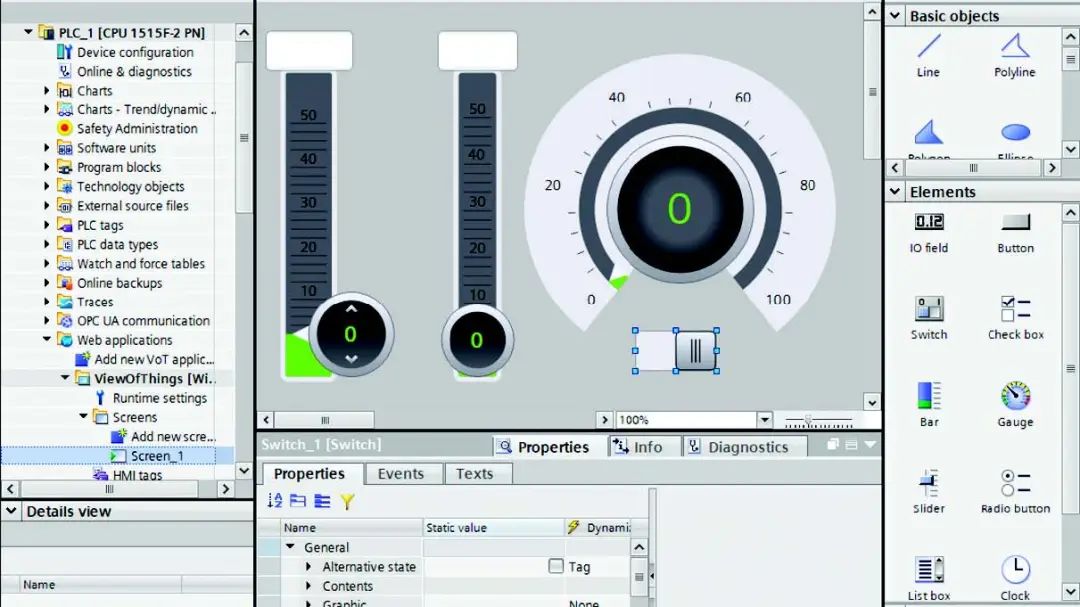Image resolution: width=1080 pixels, height=607 pixels.
Task: Click the Static value column header
Action: click(x=493, y=528)
